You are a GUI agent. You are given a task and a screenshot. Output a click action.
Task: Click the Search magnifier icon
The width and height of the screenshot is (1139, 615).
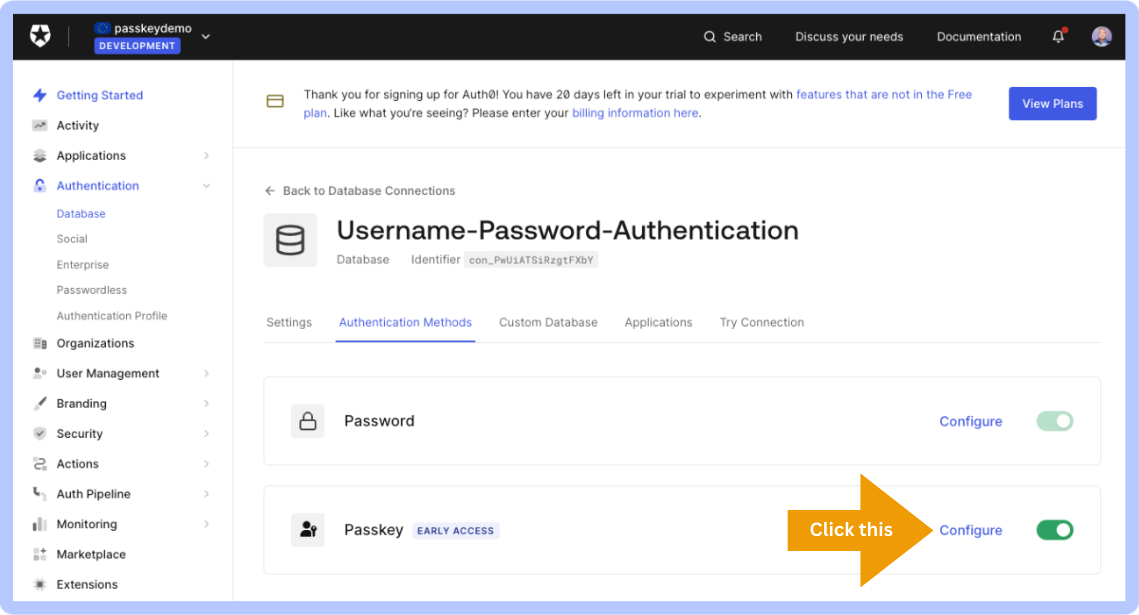coord(709,36)
